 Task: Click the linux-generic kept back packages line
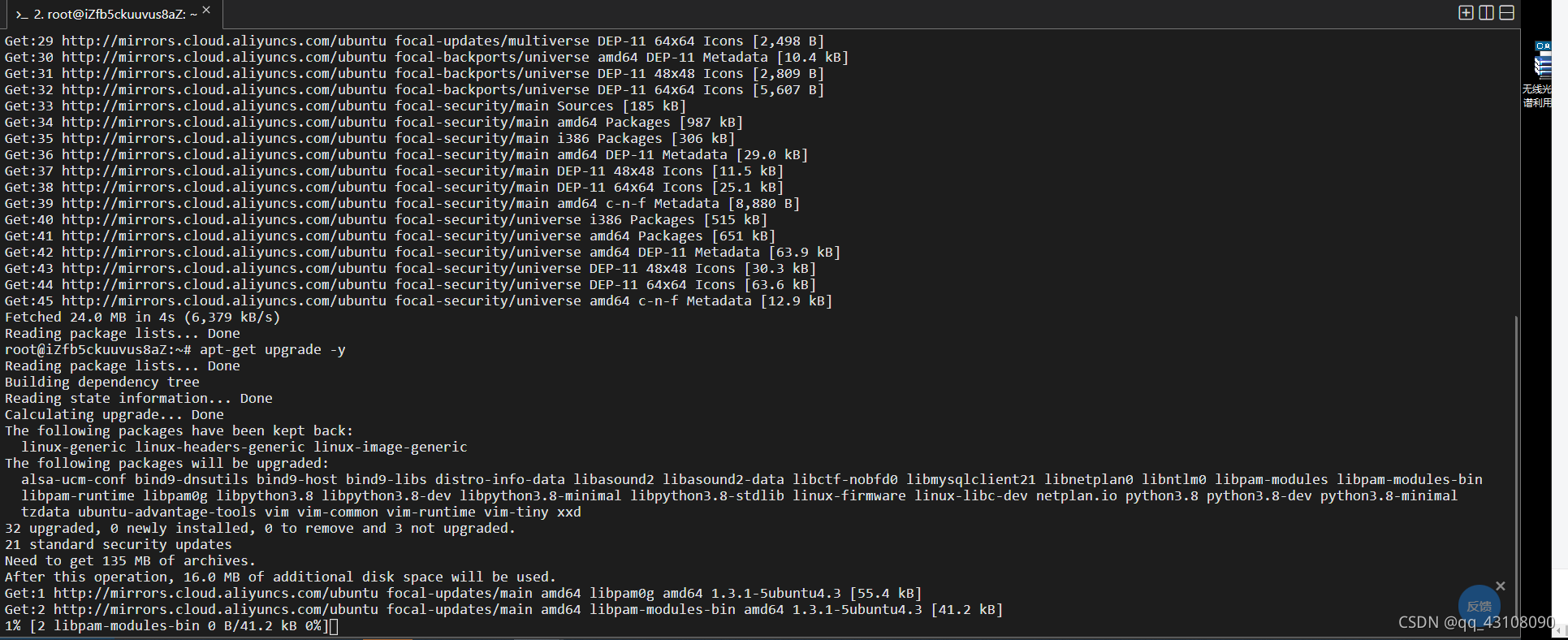tap(244, 447)
